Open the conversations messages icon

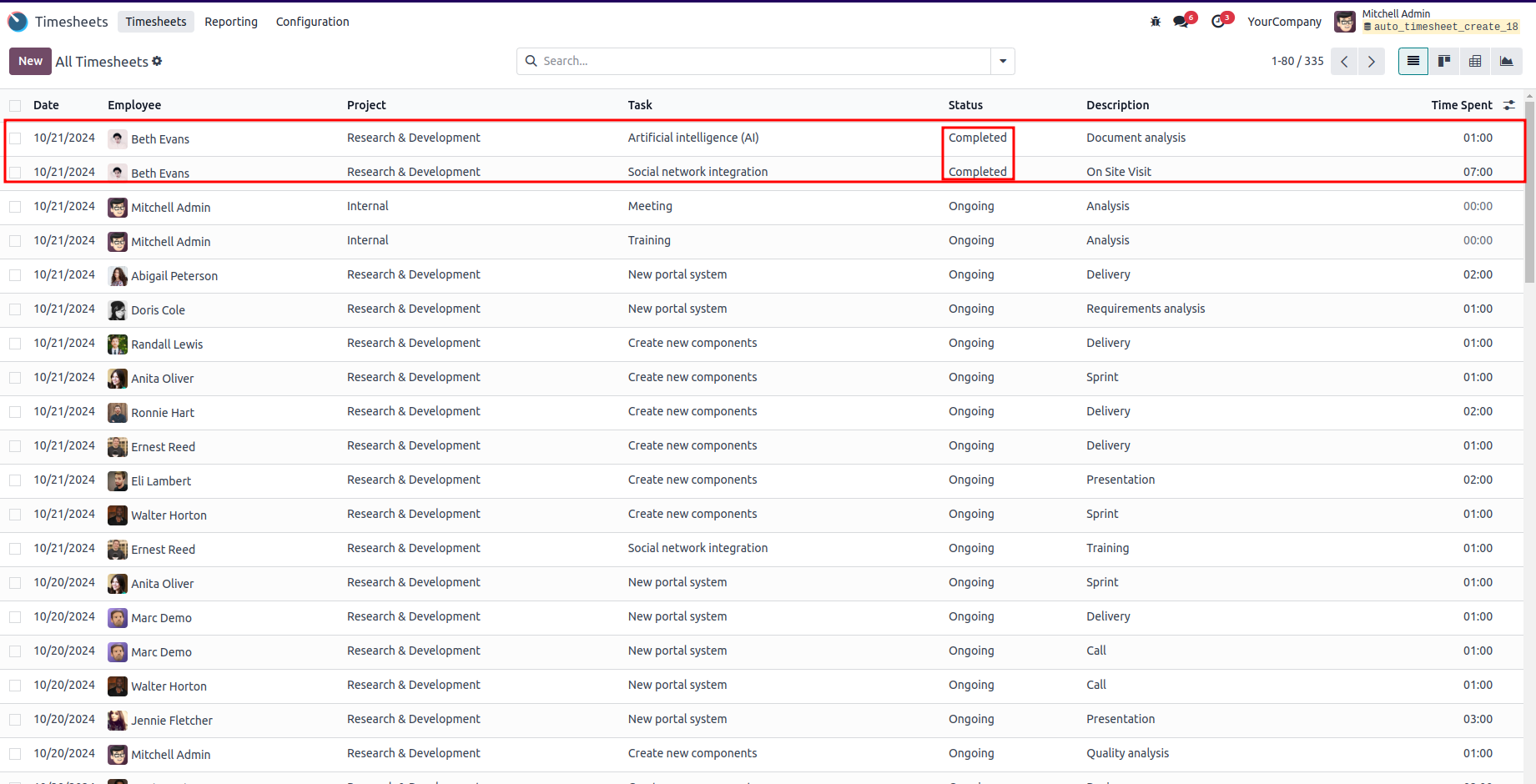pyautogui.click(x=1181, y=22)
